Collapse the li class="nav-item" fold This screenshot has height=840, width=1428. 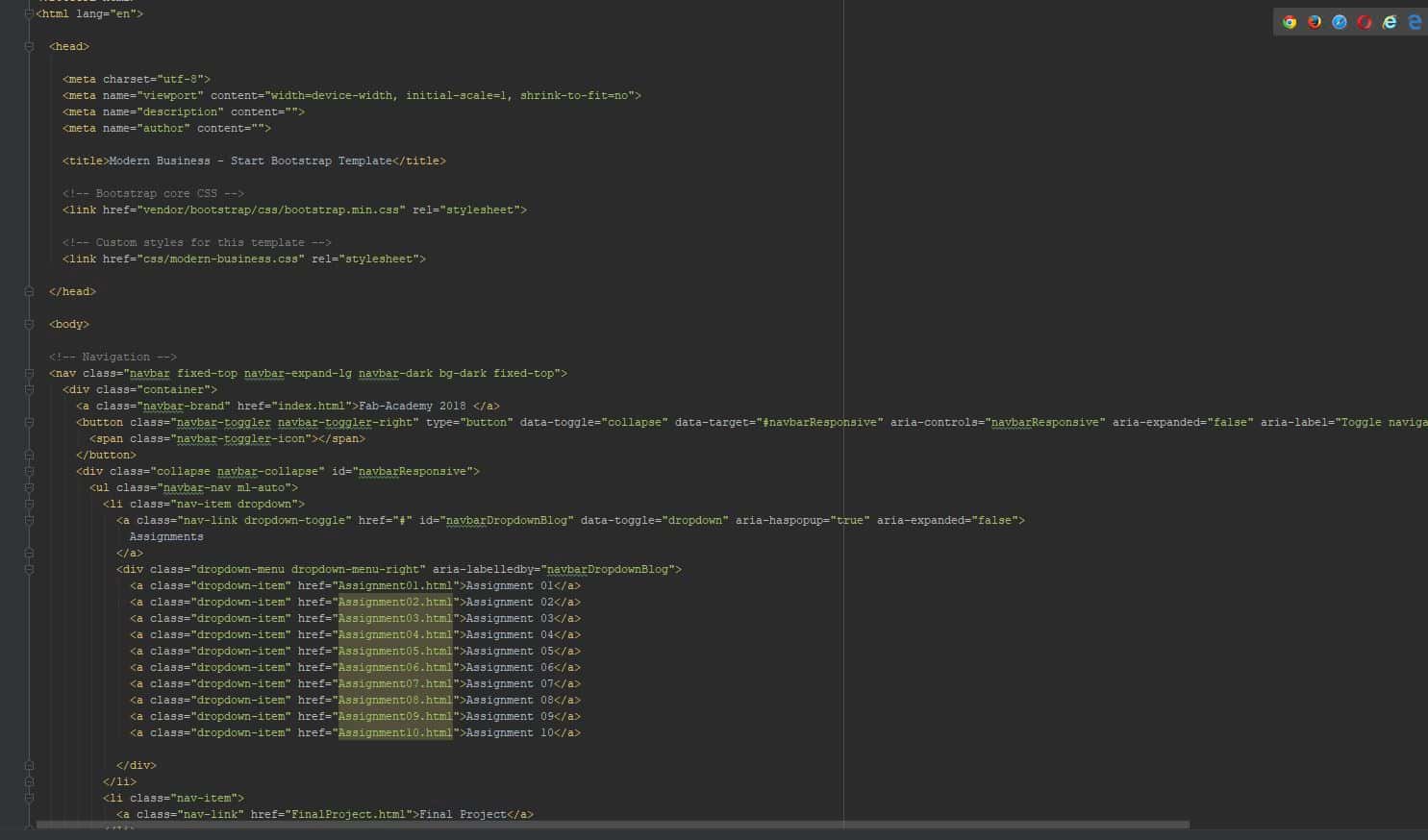pos(29,798)
